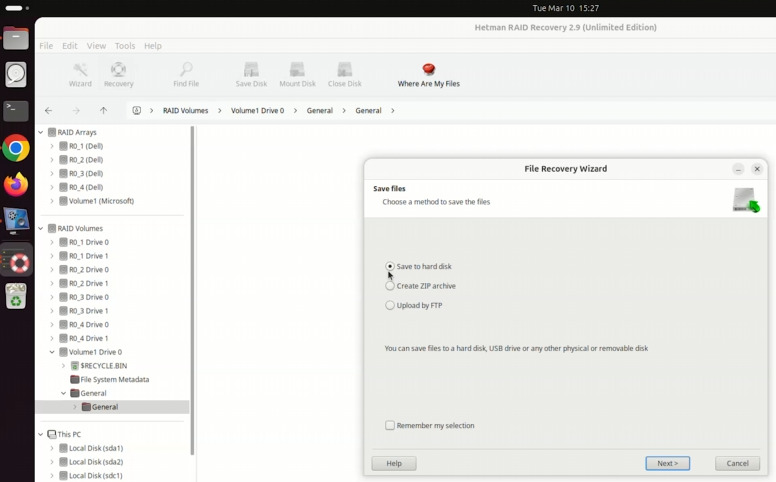Image resolution: width=776 pixels, height=482 pixels.
Task: Click Volume1 Drive 0 breadcrumb segment
Action: tap(257, 110)
